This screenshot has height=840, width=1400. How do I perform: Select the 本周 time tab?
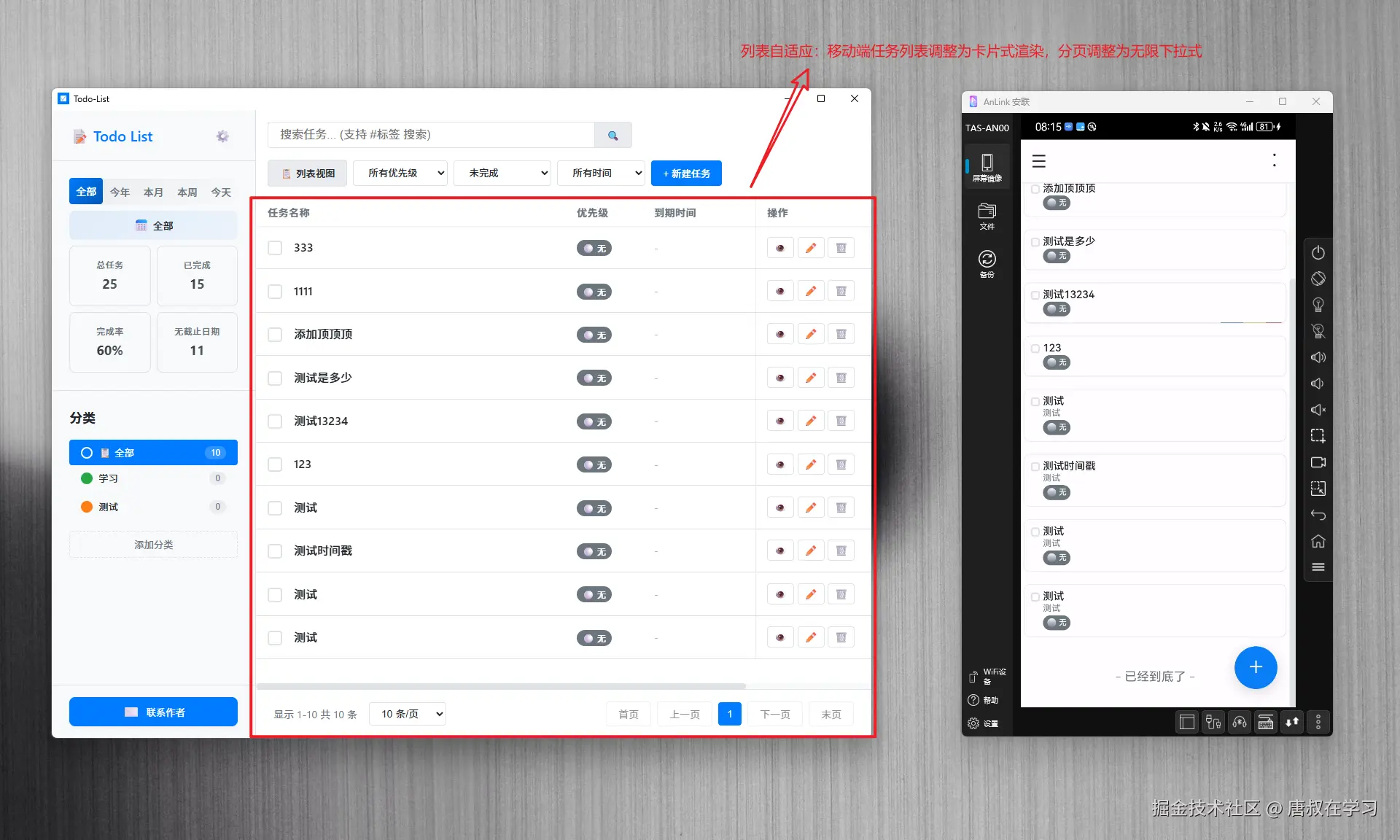[187, 192]
